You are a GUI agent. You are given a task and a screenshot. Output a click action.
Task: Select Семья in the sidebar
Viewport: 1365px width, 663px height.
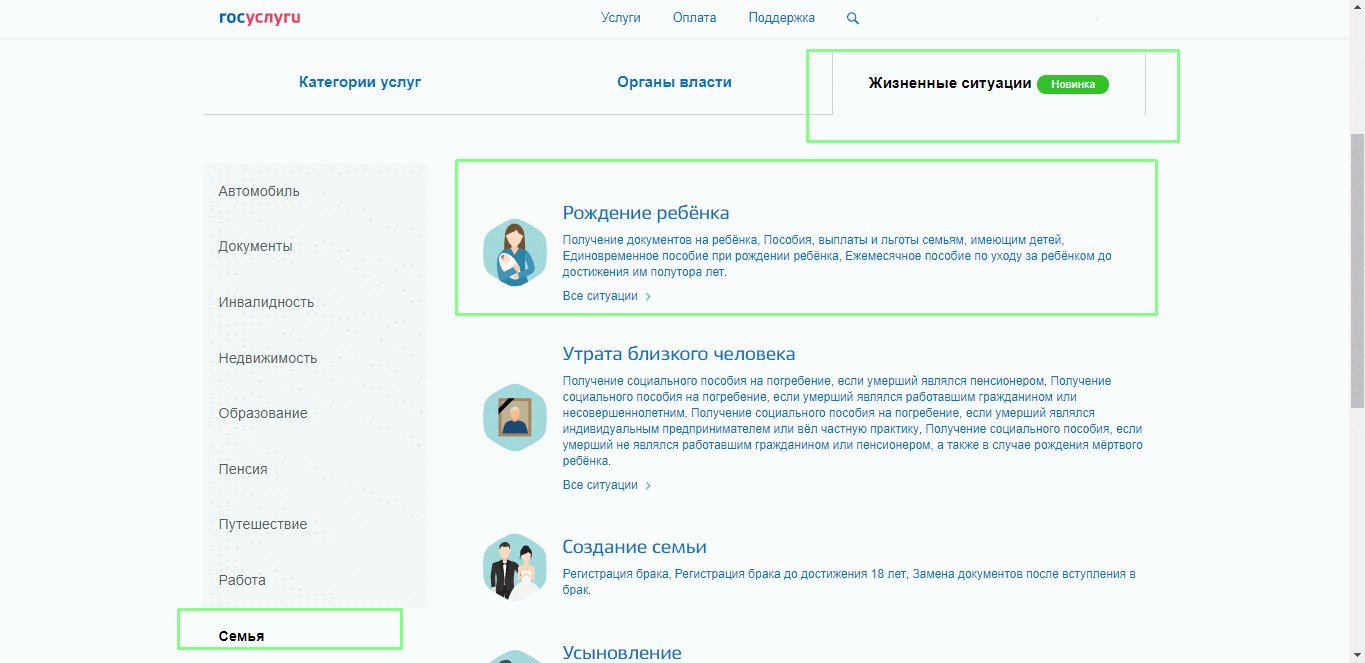[x=241, y=636]
